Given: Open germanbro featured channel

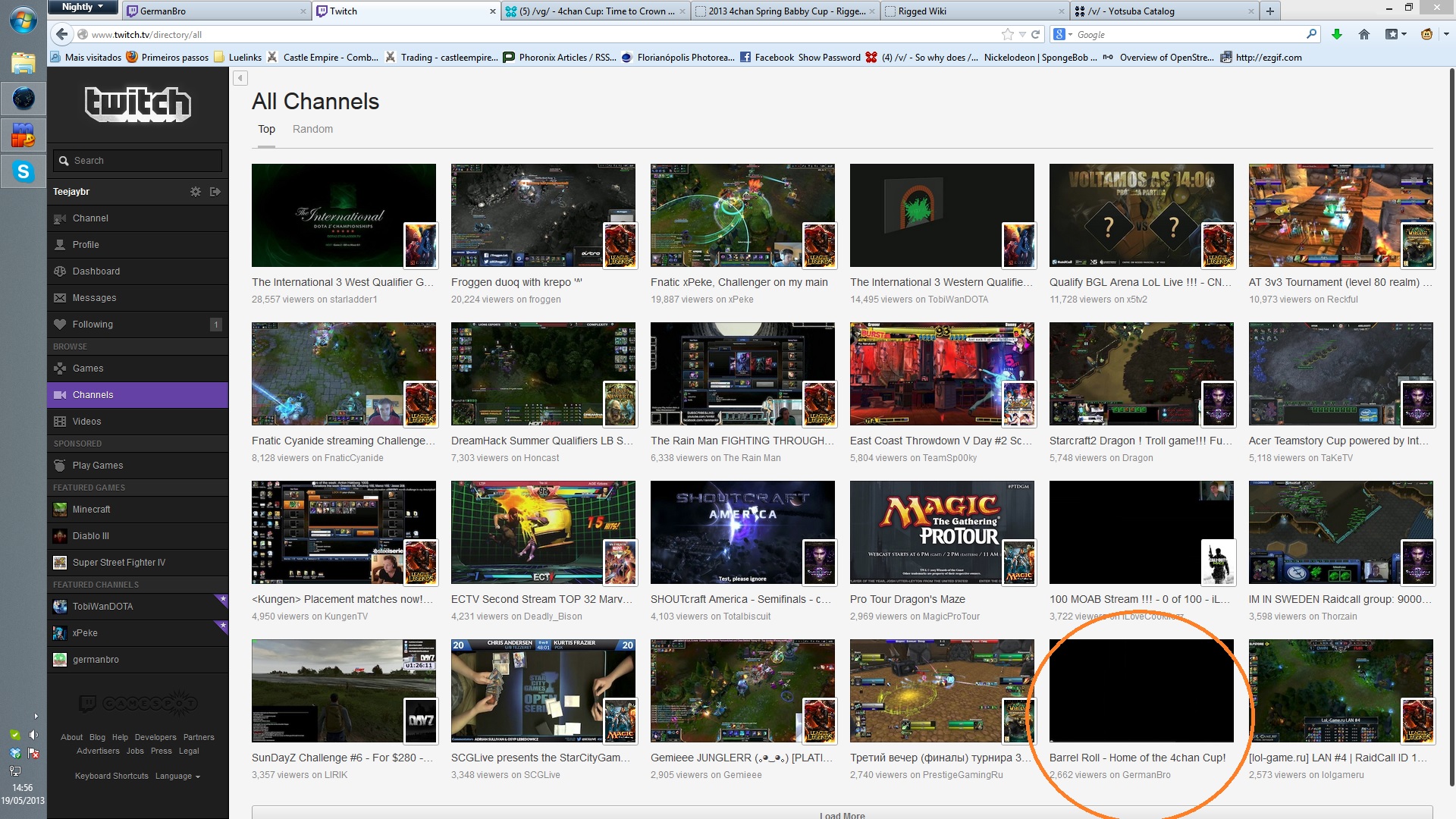Looking at the screenshot, I should [x=137, y=660].
